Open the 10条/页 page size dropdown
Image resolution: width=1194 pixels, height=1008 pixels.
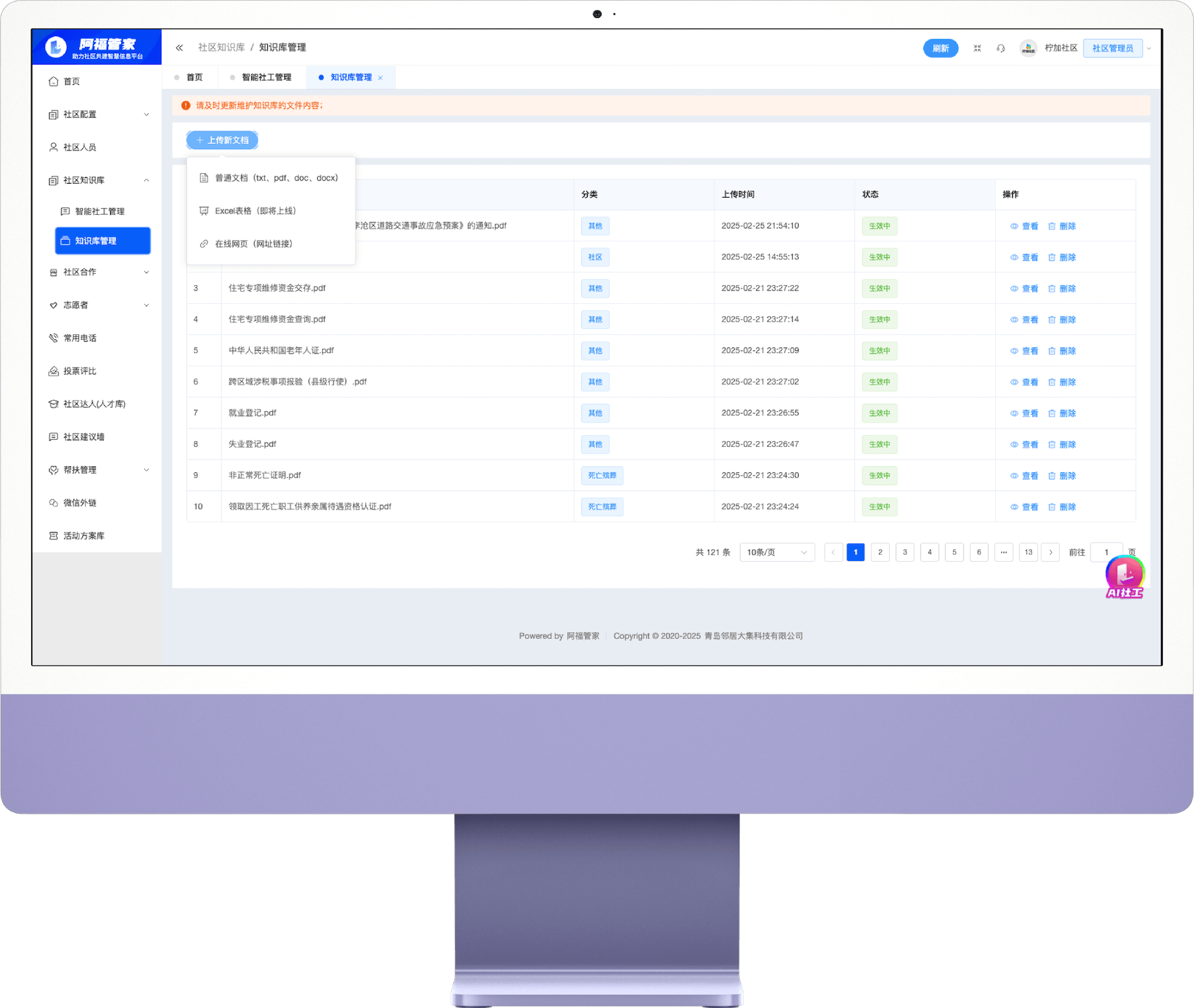[777, 552]
